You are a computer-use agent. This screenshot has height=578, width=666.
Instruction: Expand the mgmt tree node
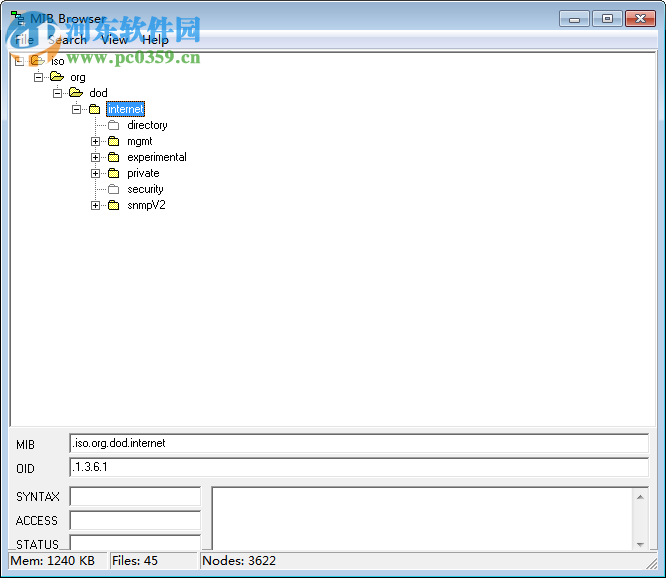point(96,141)
